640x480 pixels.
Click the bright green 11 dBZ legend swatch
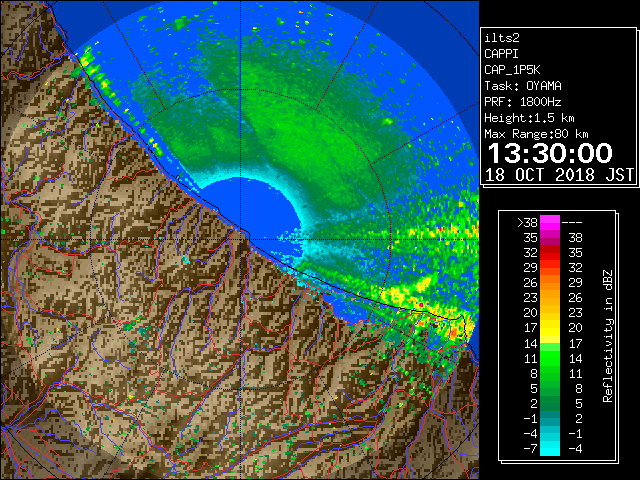(550, 358)
